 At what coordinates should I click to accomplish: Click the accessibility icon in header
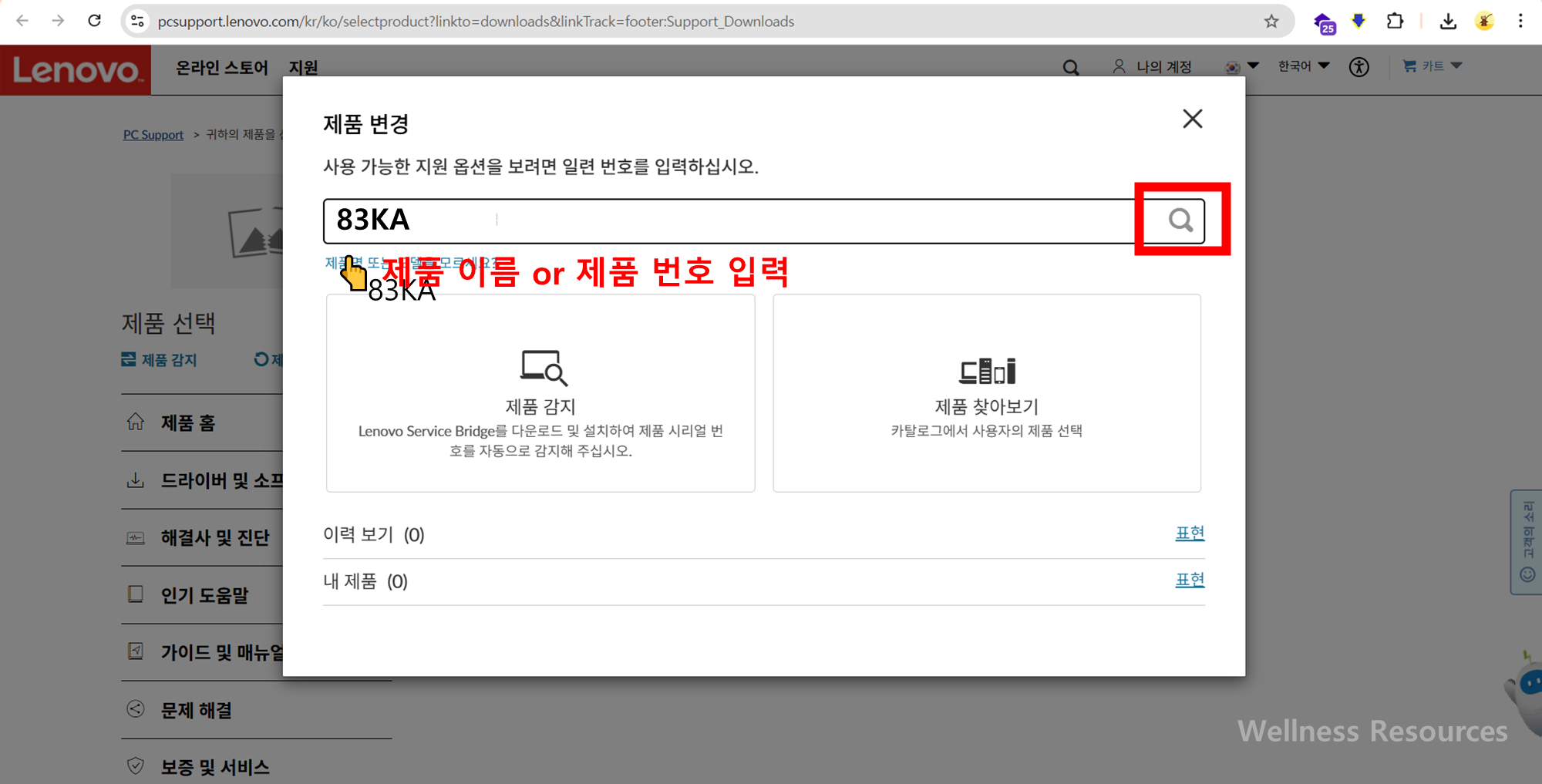click(1359, 67)
